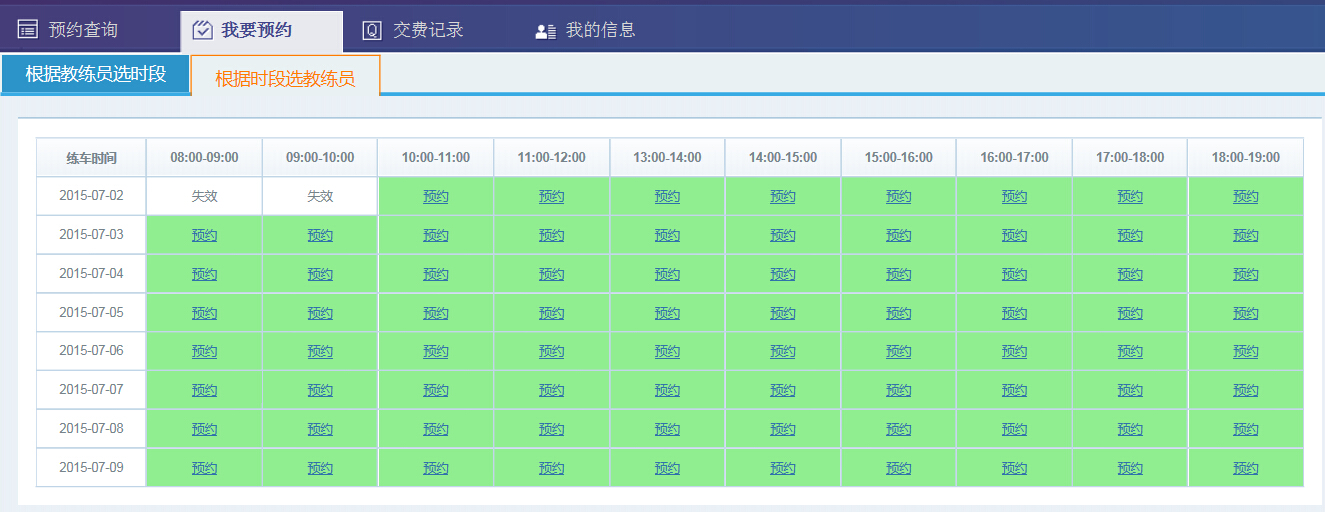Image resolution: width=1325 pixels, height=512 pixels.
Task: Click 预约 for 2015-07-07 at 09:00-10:00
Action: 320,390
